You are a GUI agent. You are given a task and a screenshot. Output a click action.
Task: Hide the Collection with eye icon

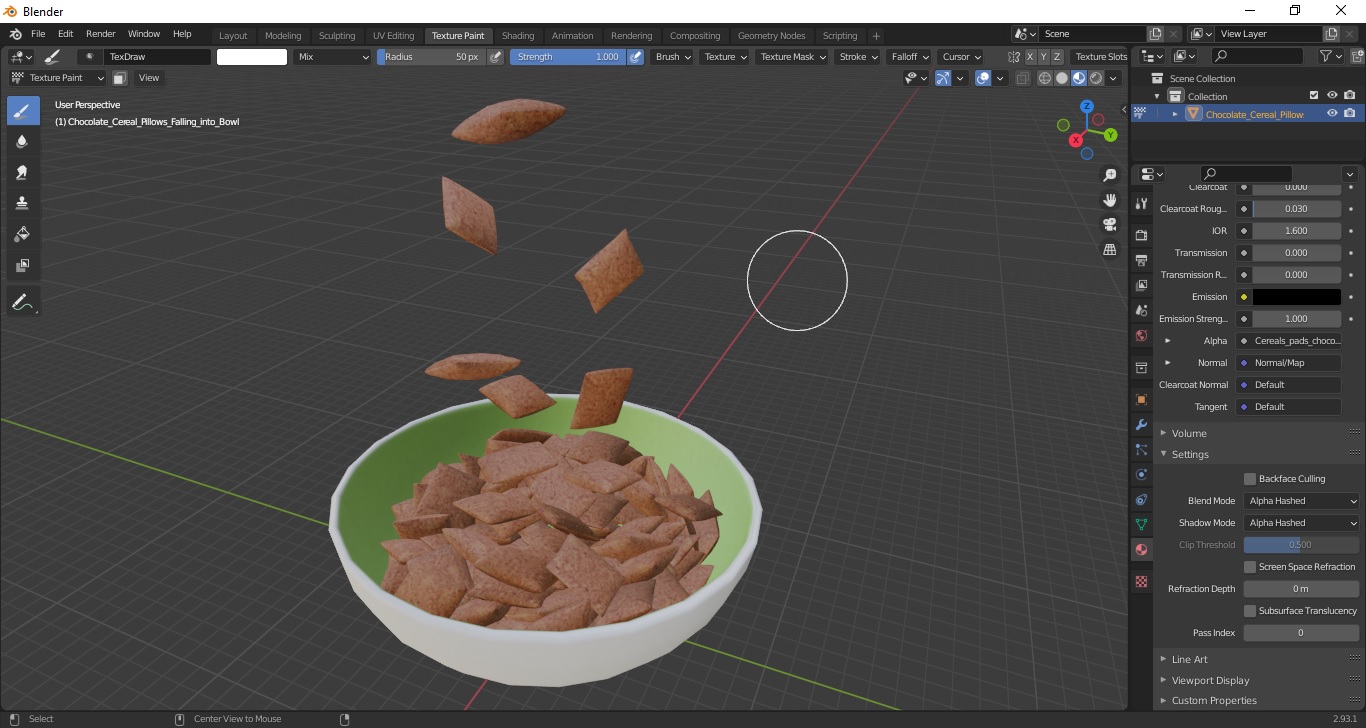tap(1332, 96)
